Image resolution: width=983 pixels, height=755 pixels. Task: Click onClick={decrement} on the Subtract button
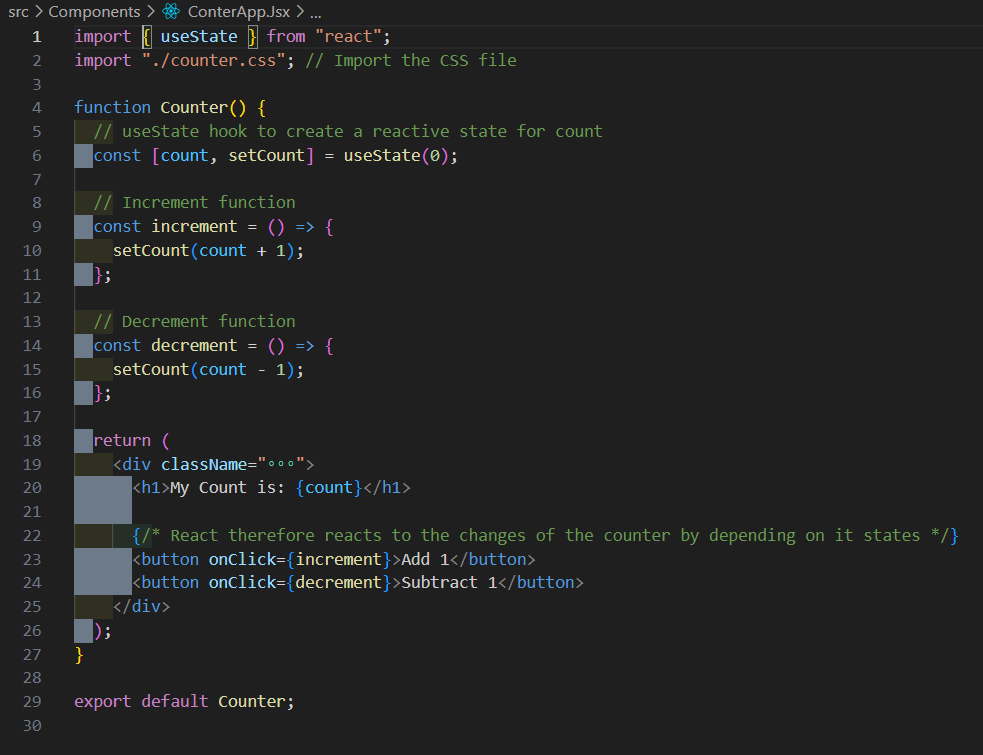coord(300,583)
